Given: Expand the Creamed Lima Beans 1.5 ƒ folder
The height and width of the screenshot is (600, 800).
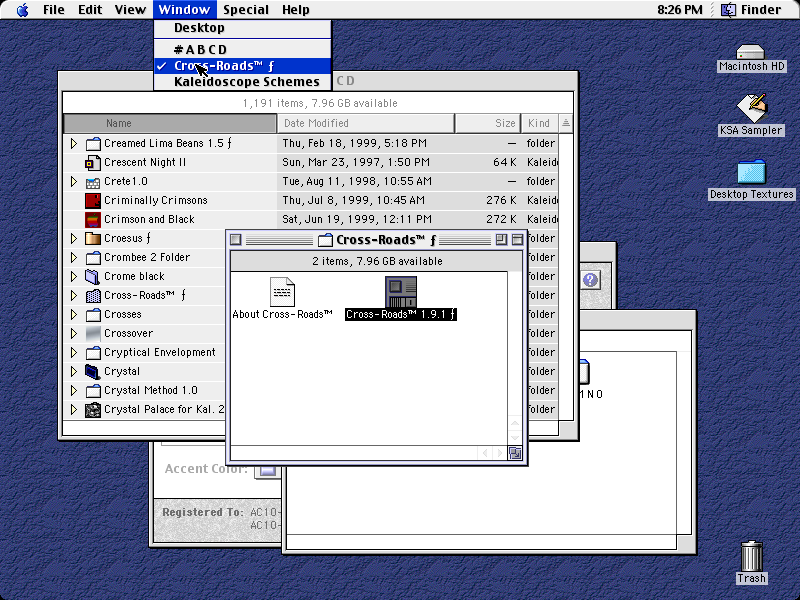Looking at the screenshot, I should point(73,143).
